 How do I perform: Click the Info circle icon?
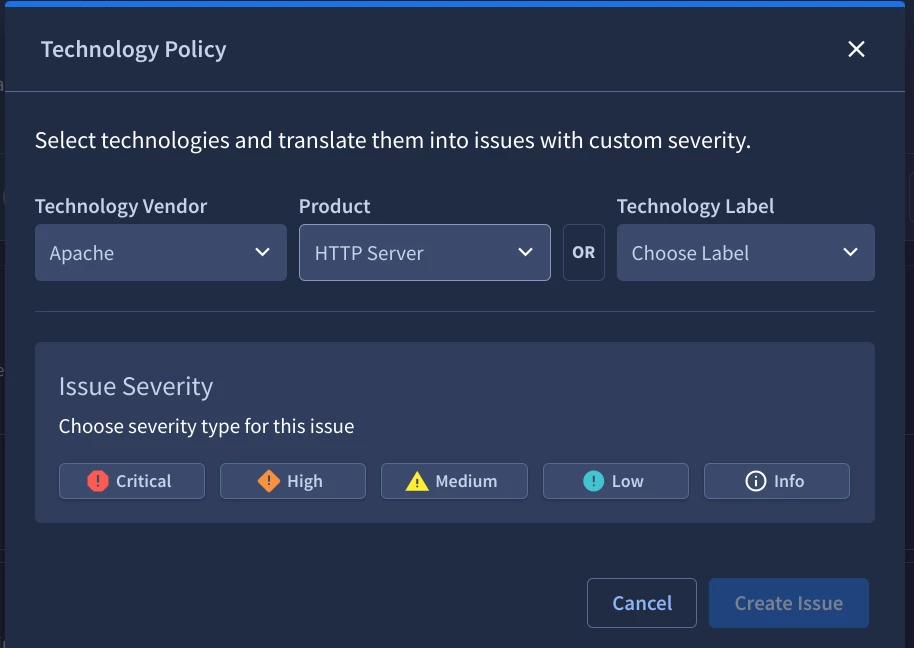pyautogui.click(x=755, y=481)
